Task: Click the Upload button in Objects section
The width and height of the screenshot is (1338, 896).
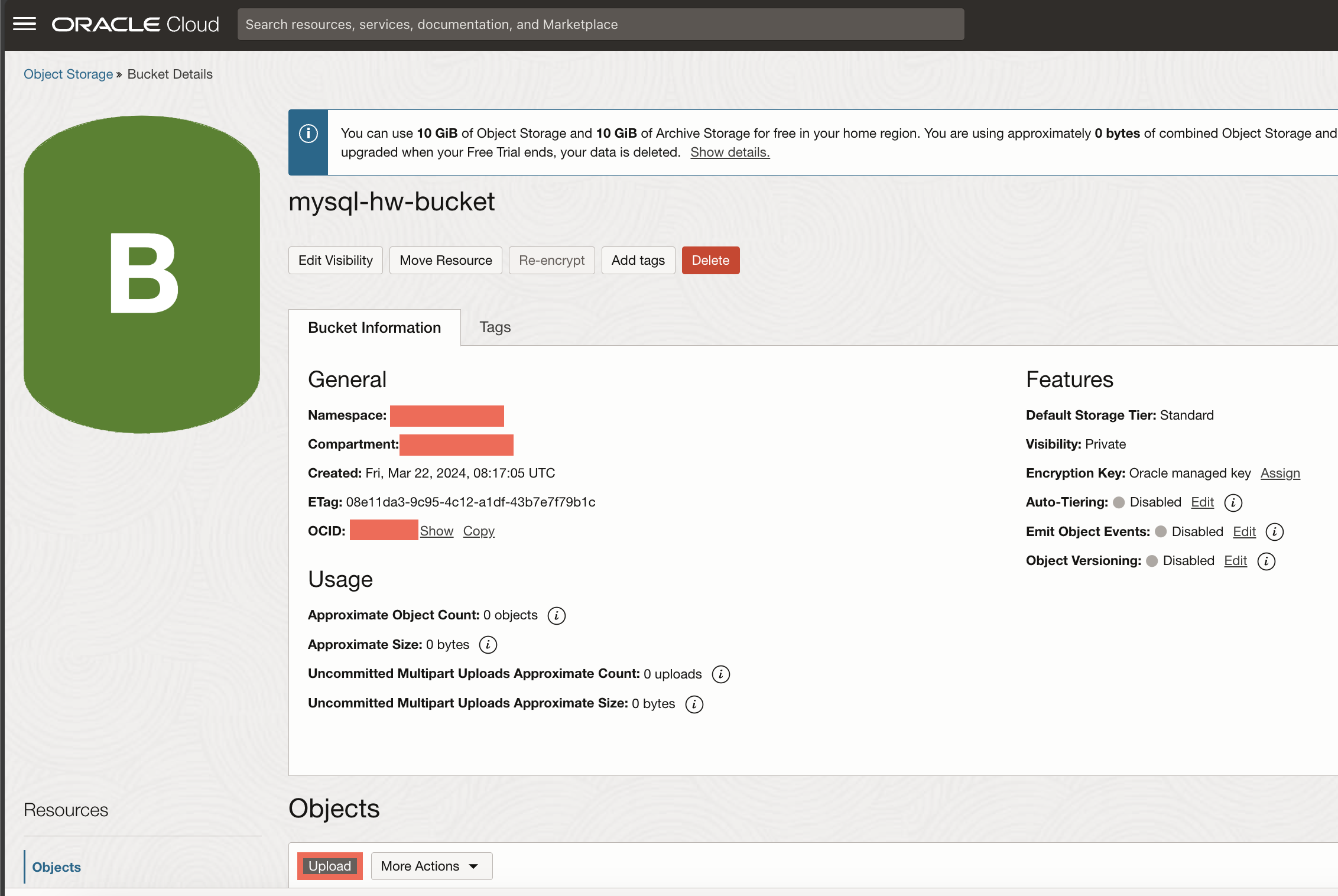Action: (x=329, y=866)
